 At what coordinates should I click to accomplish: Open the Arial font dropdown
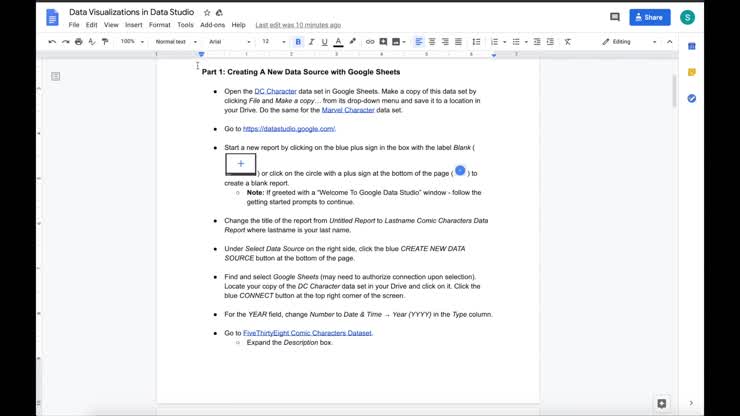(x=229, y=42)
